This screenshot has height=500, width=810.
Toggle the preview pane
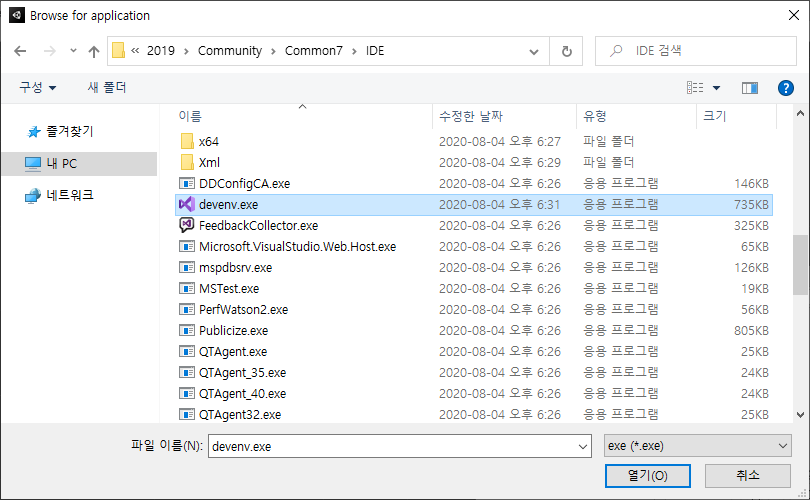click(x=750, y=88)
